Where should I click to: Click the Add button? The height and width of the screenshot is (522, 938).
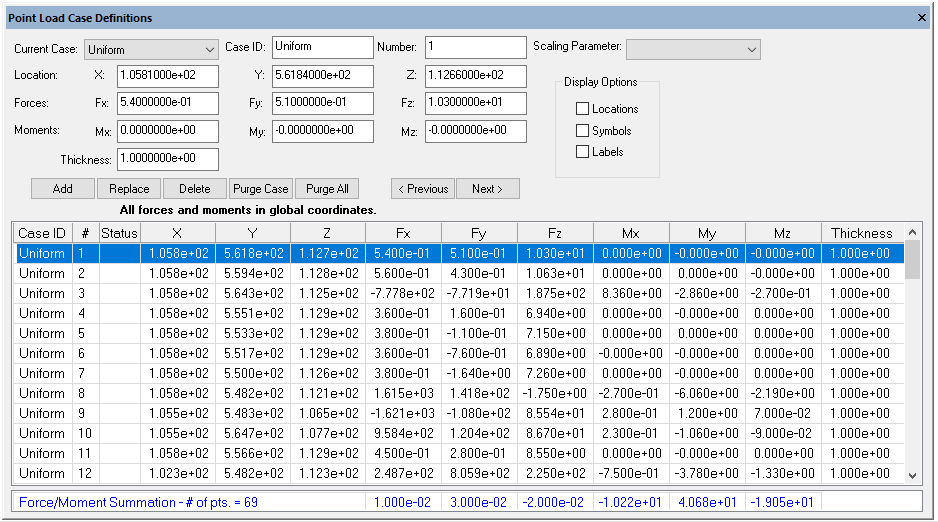(x=62, y=189)
